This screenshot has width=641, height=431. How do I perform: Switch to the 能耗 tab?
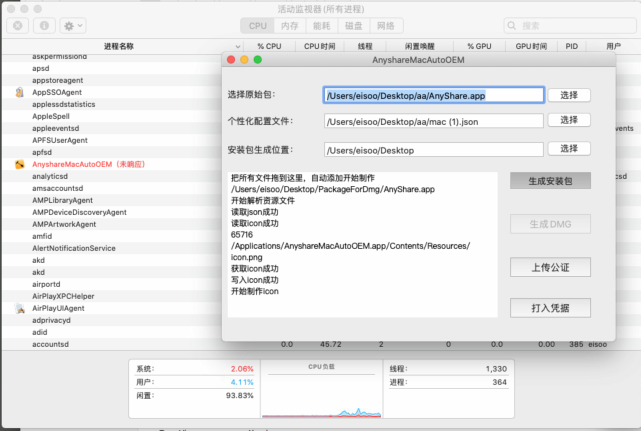pyautogui.click(x=322, y=26)
